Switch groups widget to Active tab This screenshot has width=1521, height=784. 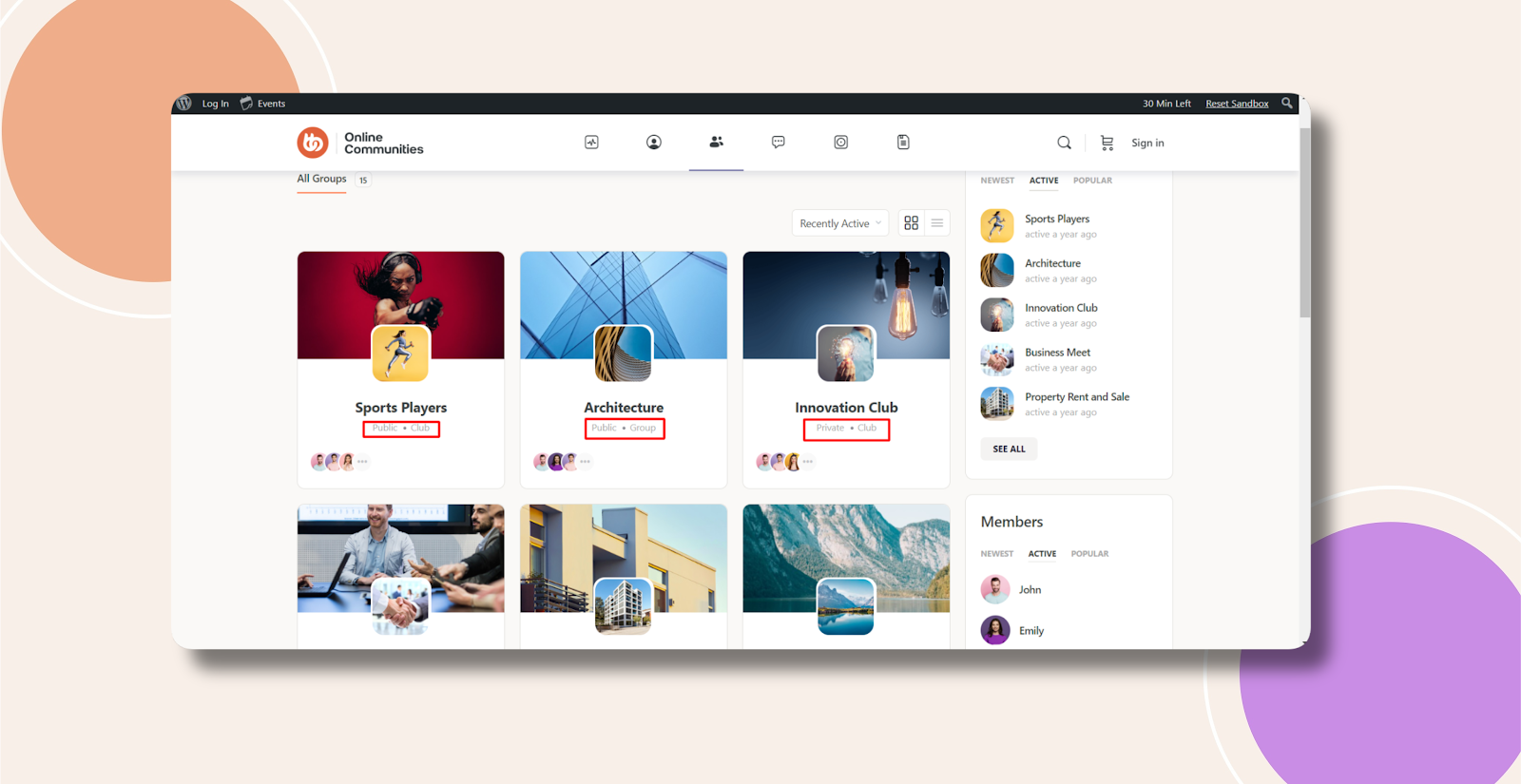pos(1044,181)
